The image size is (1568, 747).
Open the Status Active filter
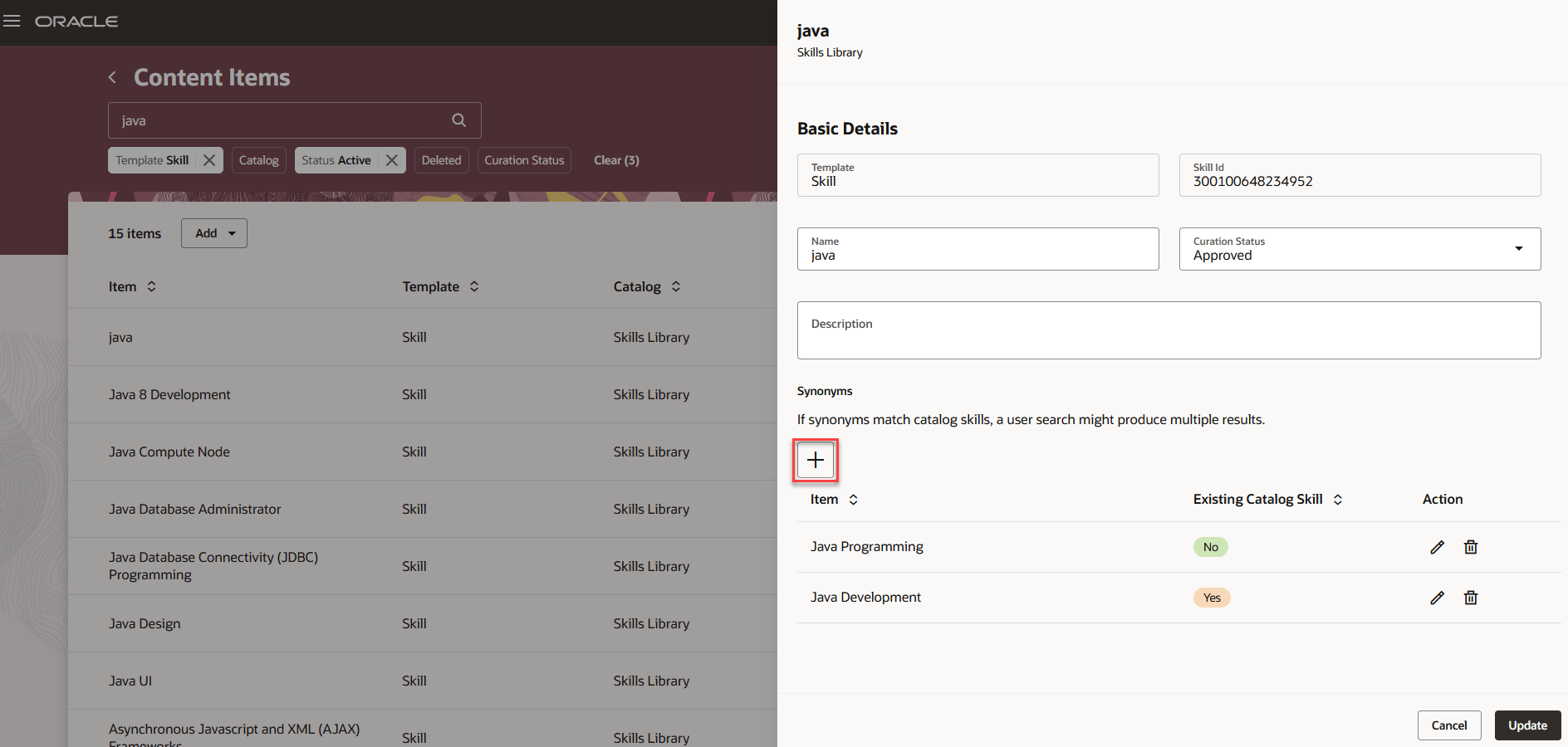point(336,160)
